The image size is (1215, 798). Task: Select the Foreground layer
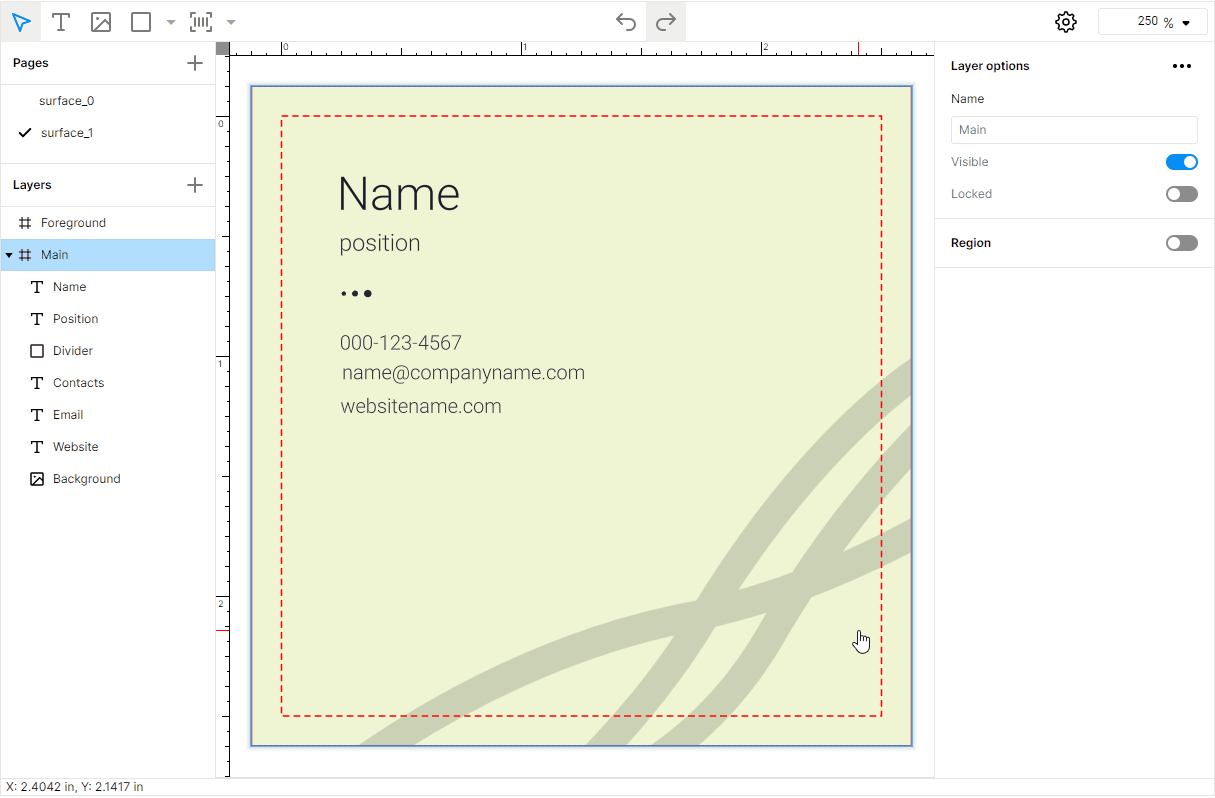[108, 223]
